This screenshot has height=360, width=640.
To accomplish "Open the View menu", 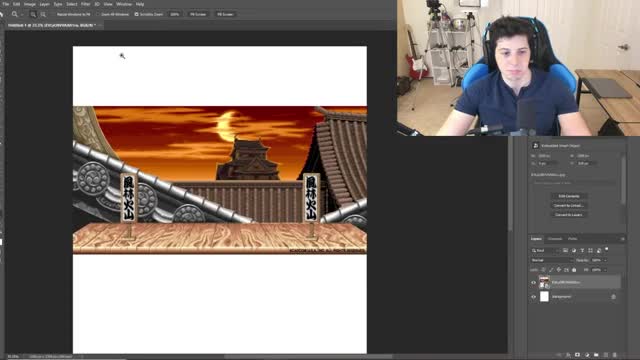I will (x=108, y=4).
